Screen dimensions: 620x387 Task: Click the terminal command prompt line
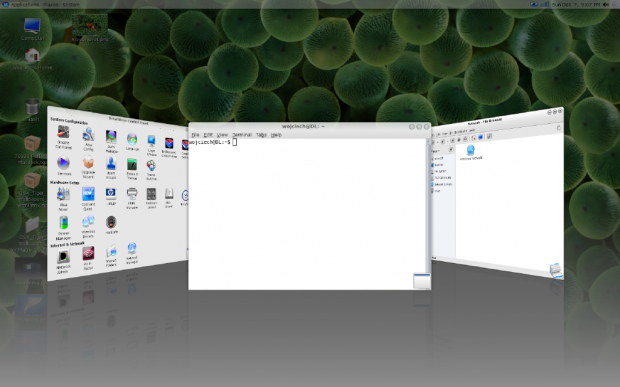(x=213, y=142)
